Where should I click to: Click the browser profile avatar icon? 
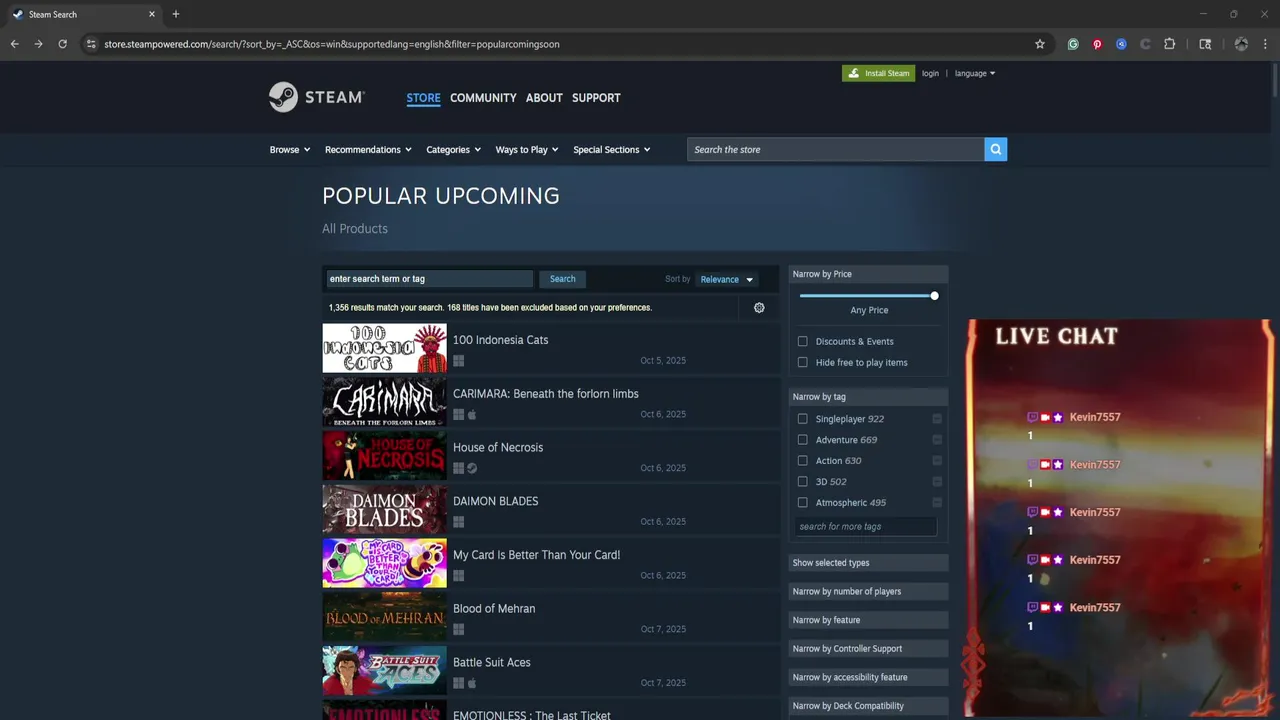coord(1241,44)
